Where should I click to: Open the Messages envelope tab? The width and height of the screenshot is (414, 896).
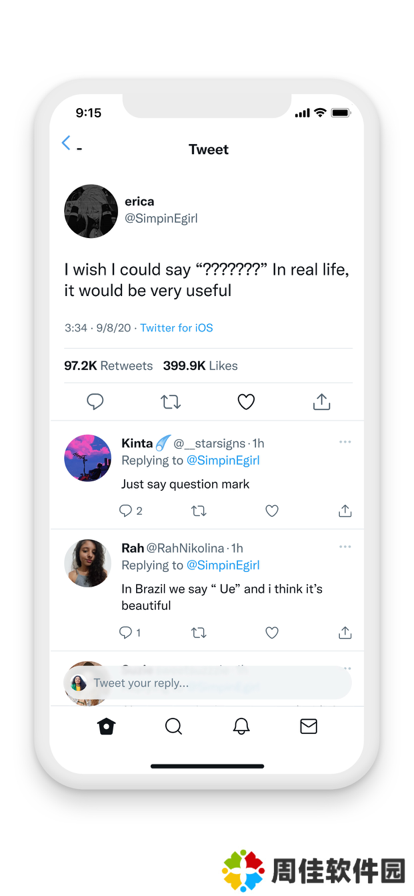[x=308, y=726]
